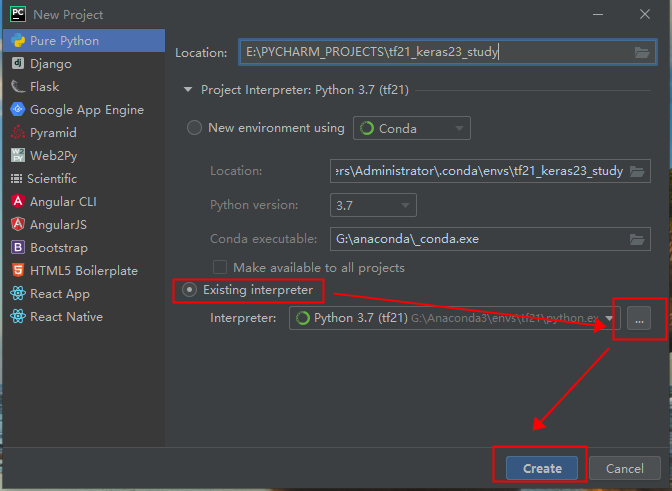
Task: Pick the Google App Engine icon
Action: [17, 110]
